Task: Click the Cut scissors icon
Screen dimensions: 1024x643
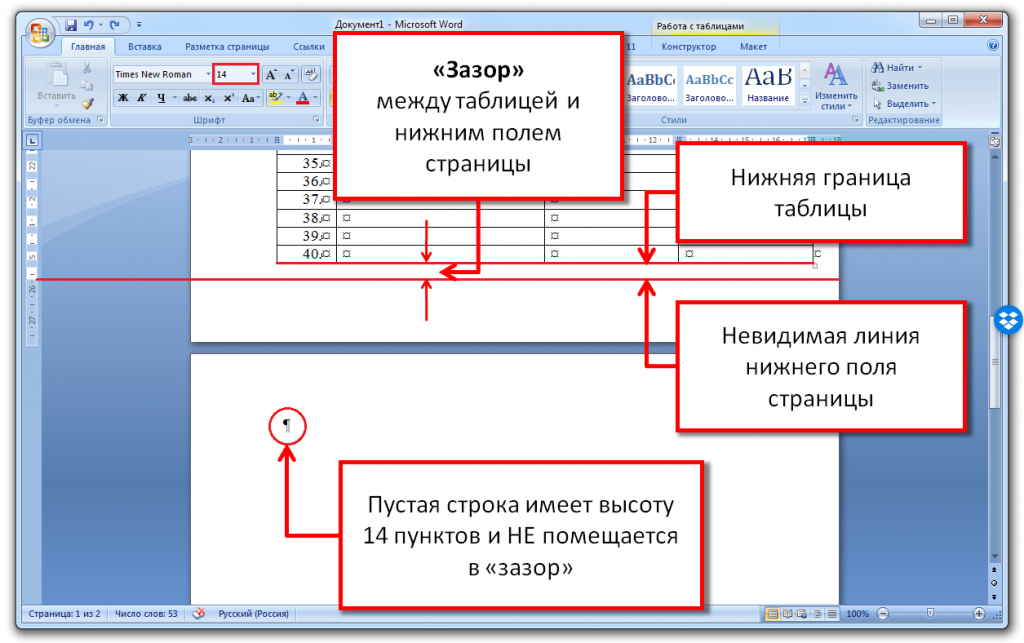Action: (87, 69)
